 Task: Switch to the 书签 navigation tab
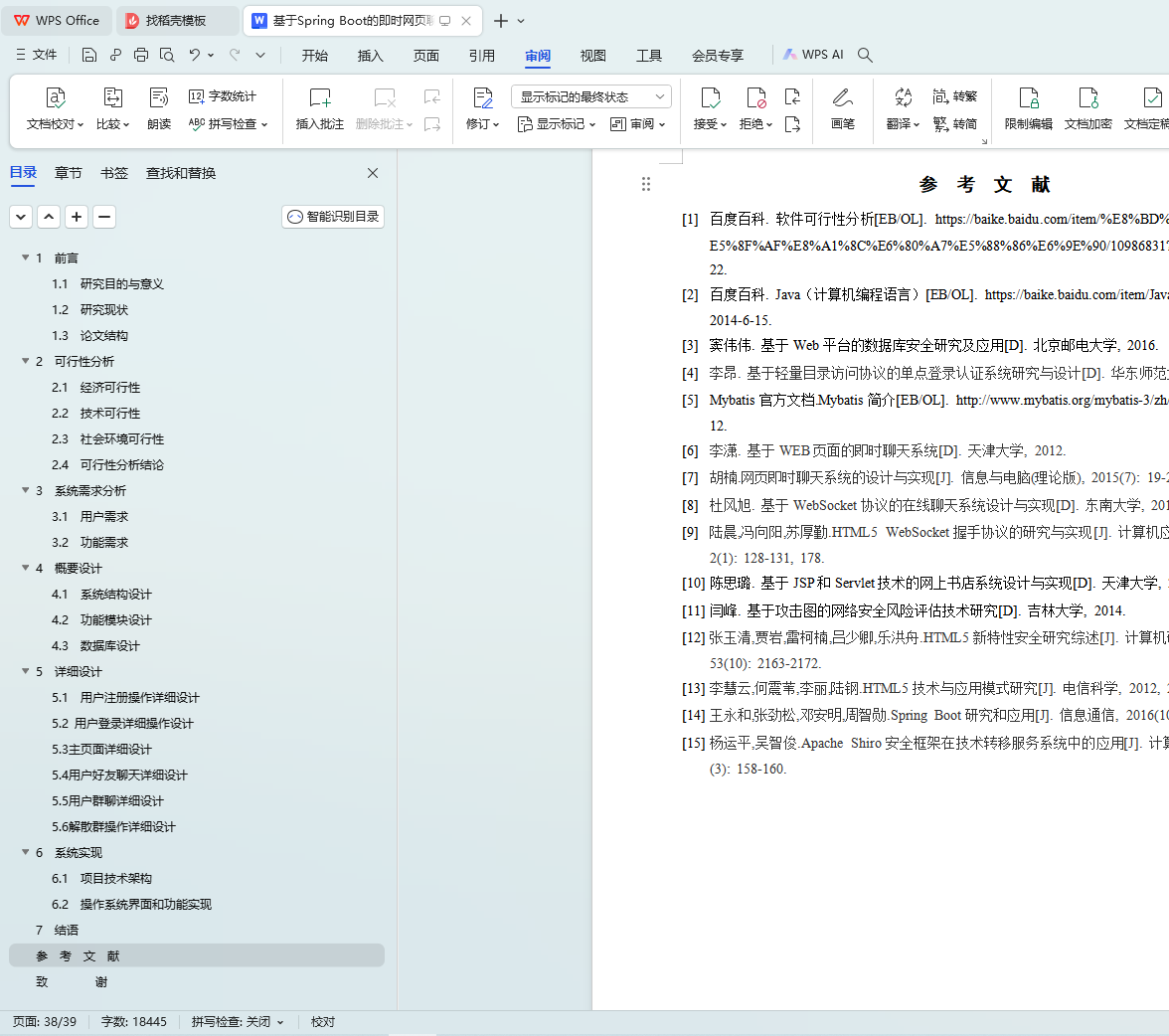(x=114, y=173)
